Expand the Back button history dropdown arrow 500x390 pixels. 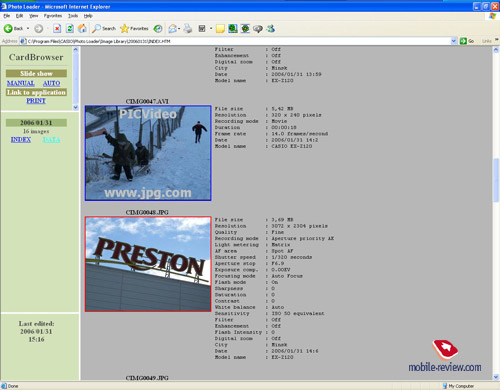click(x=28, y=29)
